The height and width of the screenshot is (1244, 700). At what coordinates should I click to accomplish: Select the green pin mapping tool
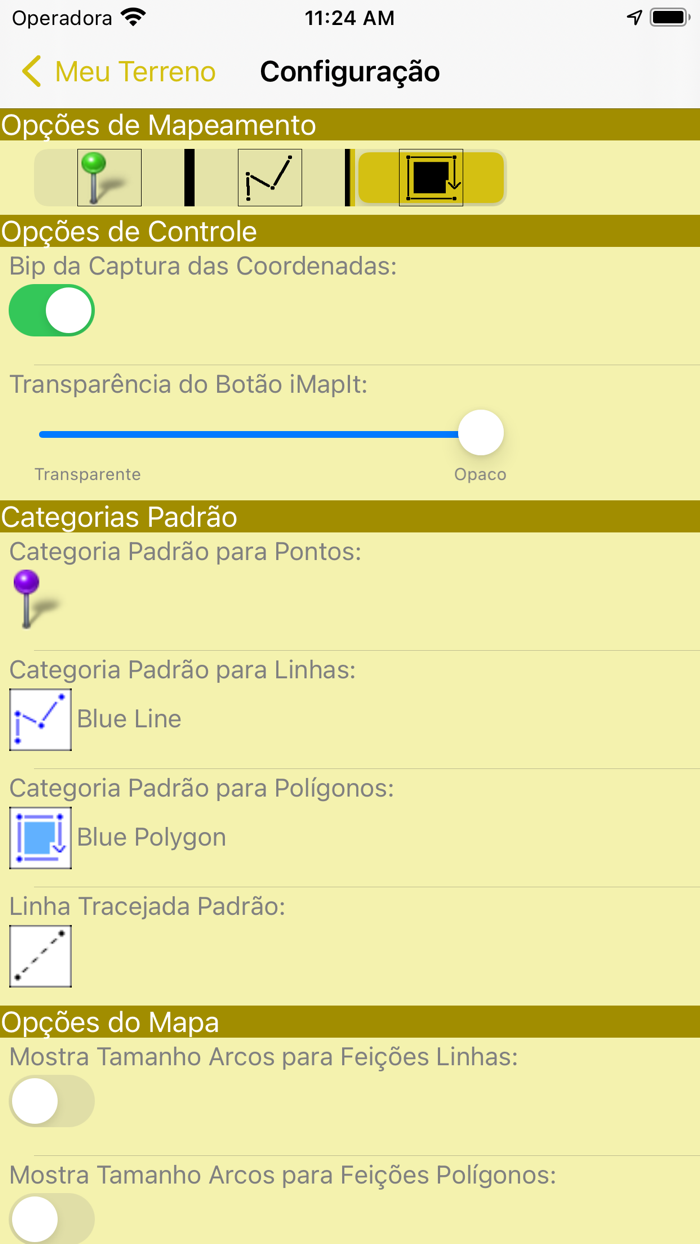[108, 176]
